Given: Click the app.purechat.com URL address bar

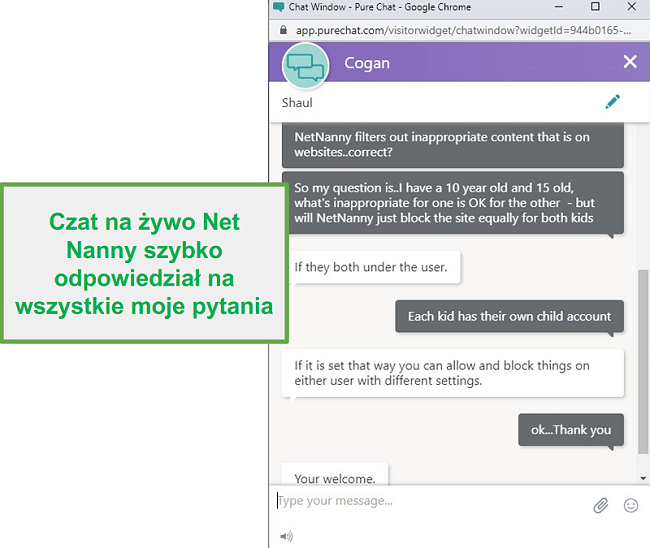Looking at the screenshot, I should 463,30.
